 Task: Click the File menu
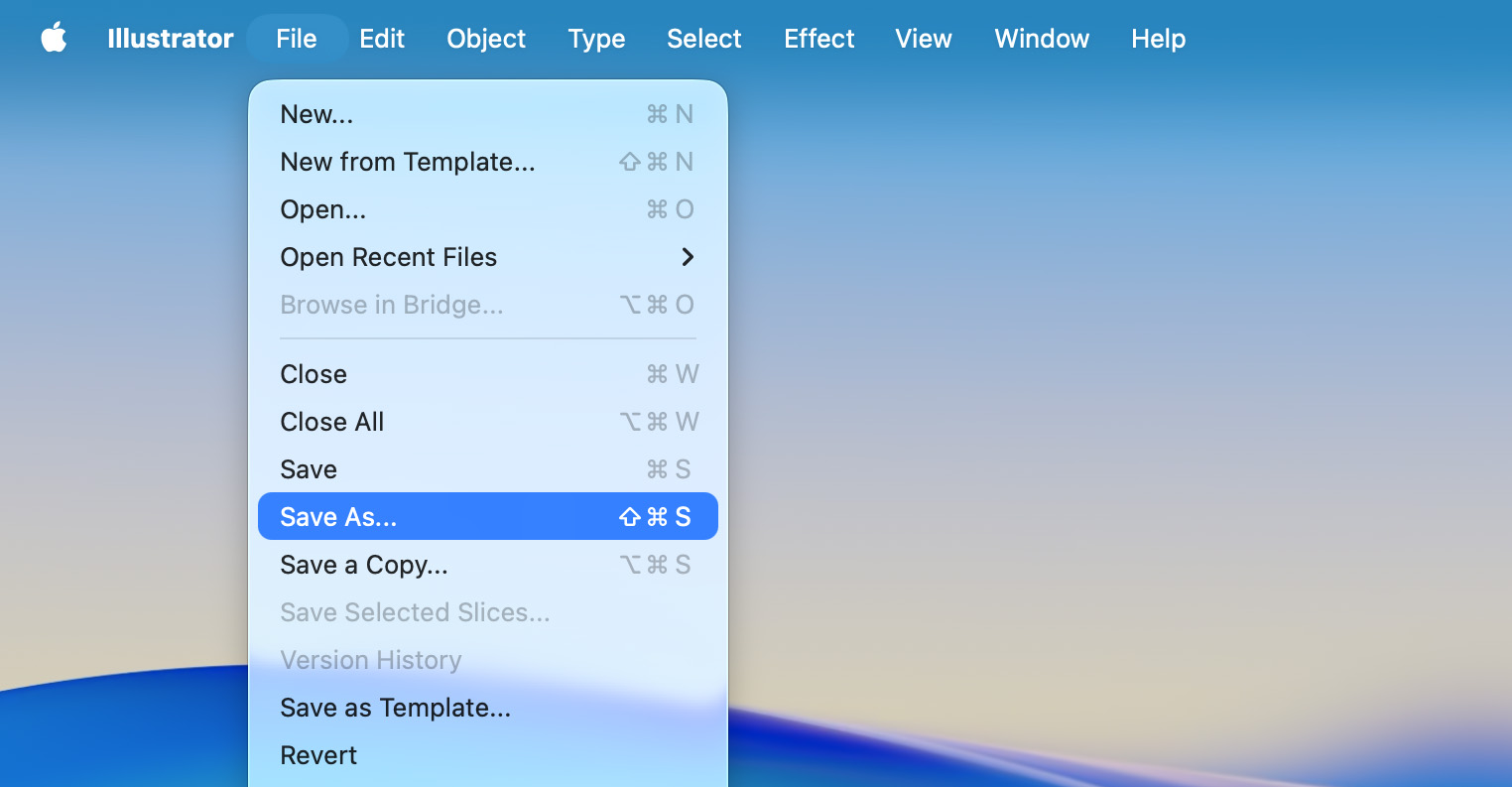(x=295, y=39)
